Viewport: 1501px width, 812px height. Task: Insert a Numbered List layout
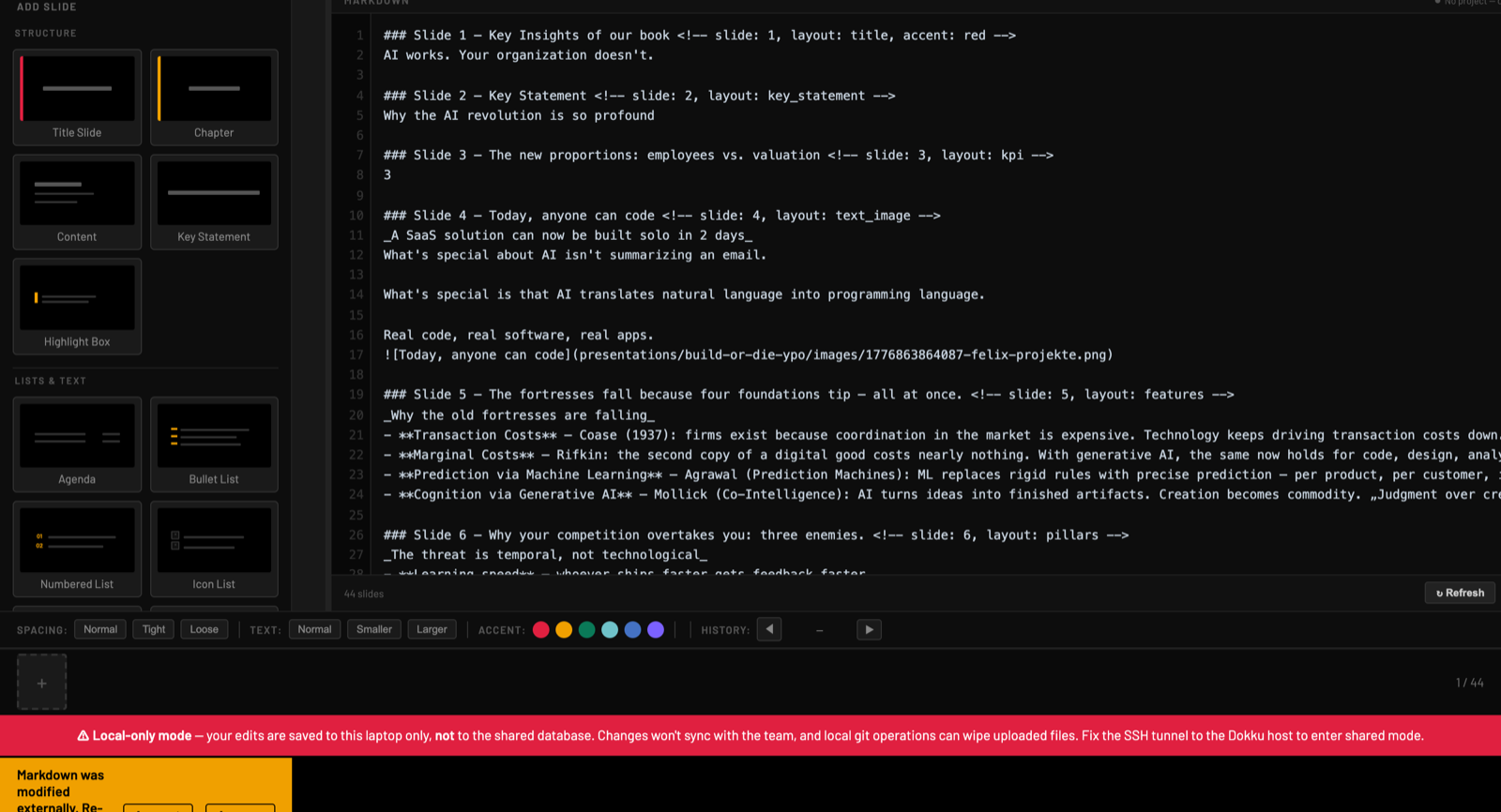click(x=77, y=549)
